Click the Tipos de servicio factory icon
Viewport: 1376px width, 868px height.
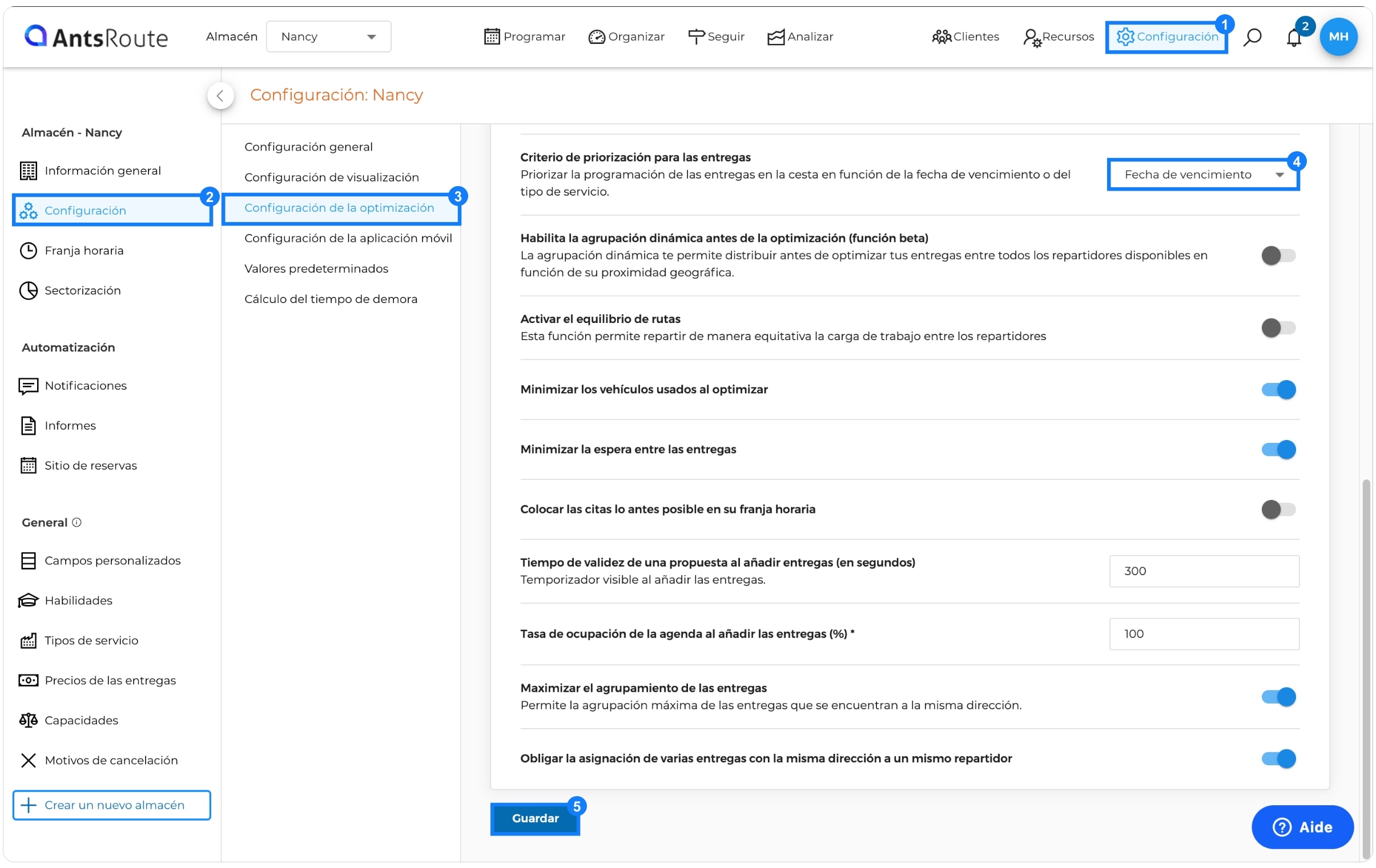(29, 640)
